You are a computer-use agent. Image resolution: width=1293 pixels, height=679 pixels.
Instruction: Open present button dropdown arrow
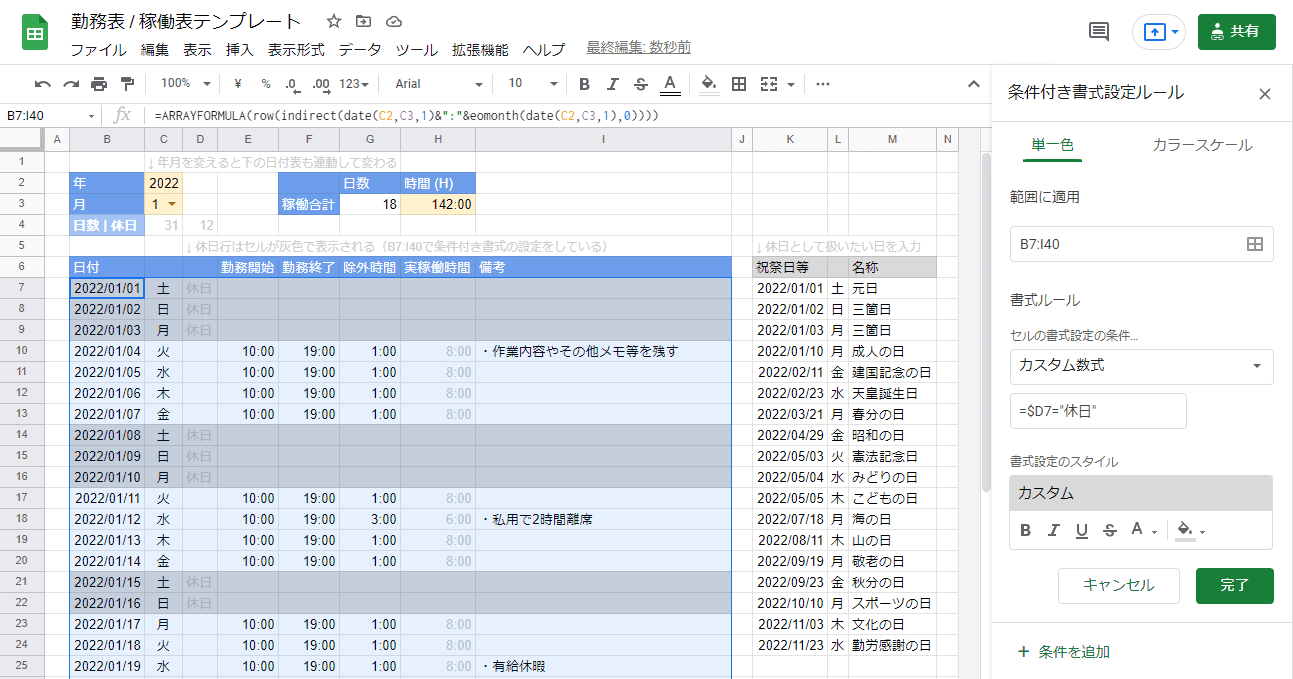[x=1175, y=32]
